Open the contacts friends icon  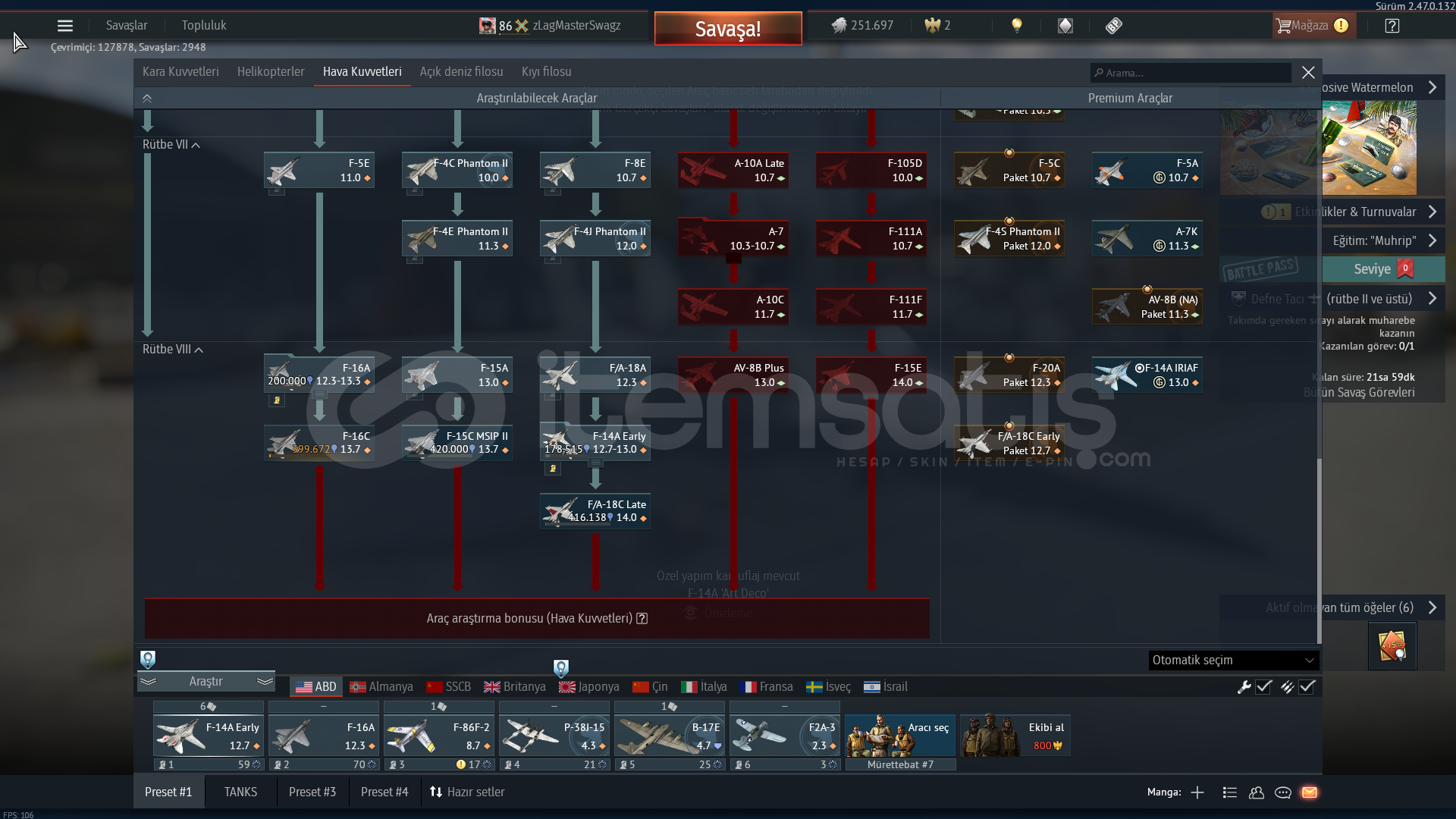pos(1257,792)
